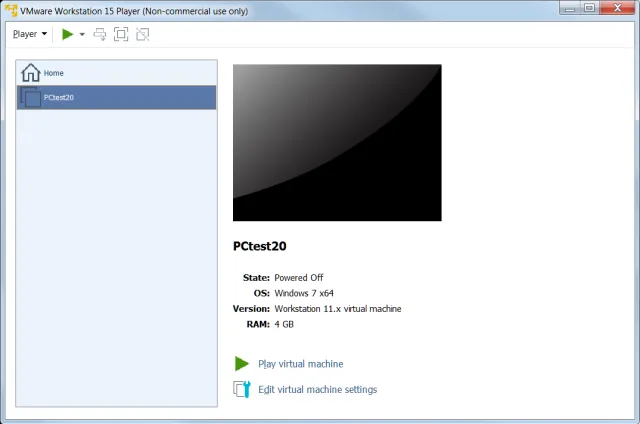
Task: Select PCtest20 virtual machine in list
Action: (x=116, y=98)
